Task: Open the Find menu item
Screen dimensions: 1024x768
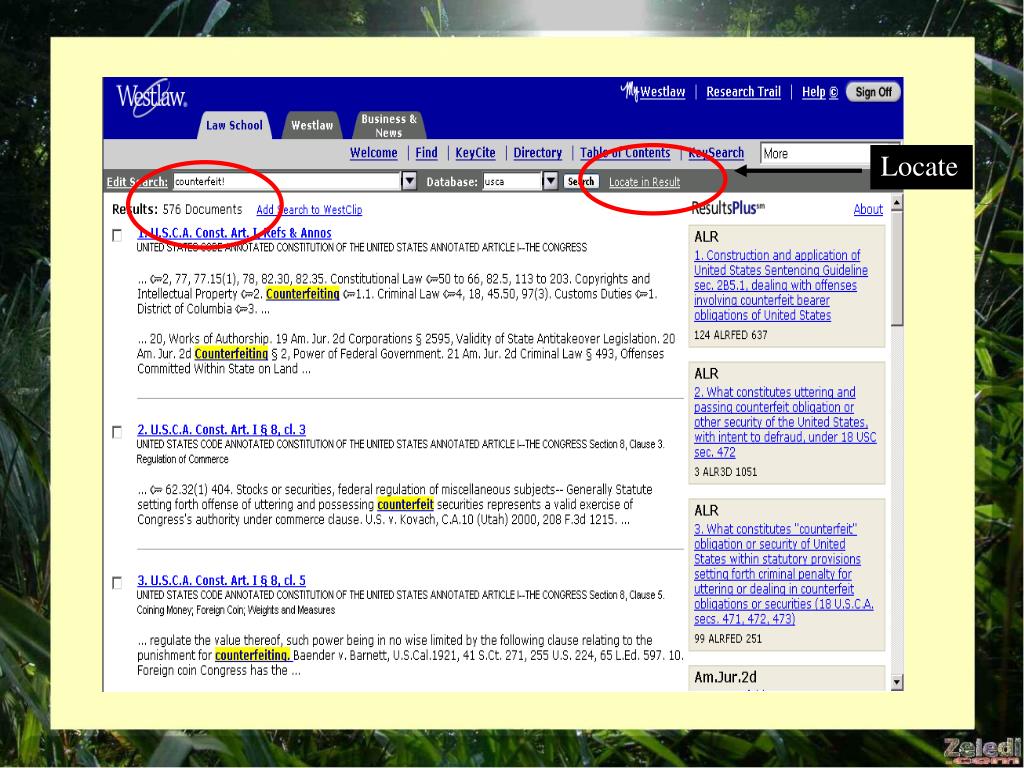Action: (x=426, y=153)
